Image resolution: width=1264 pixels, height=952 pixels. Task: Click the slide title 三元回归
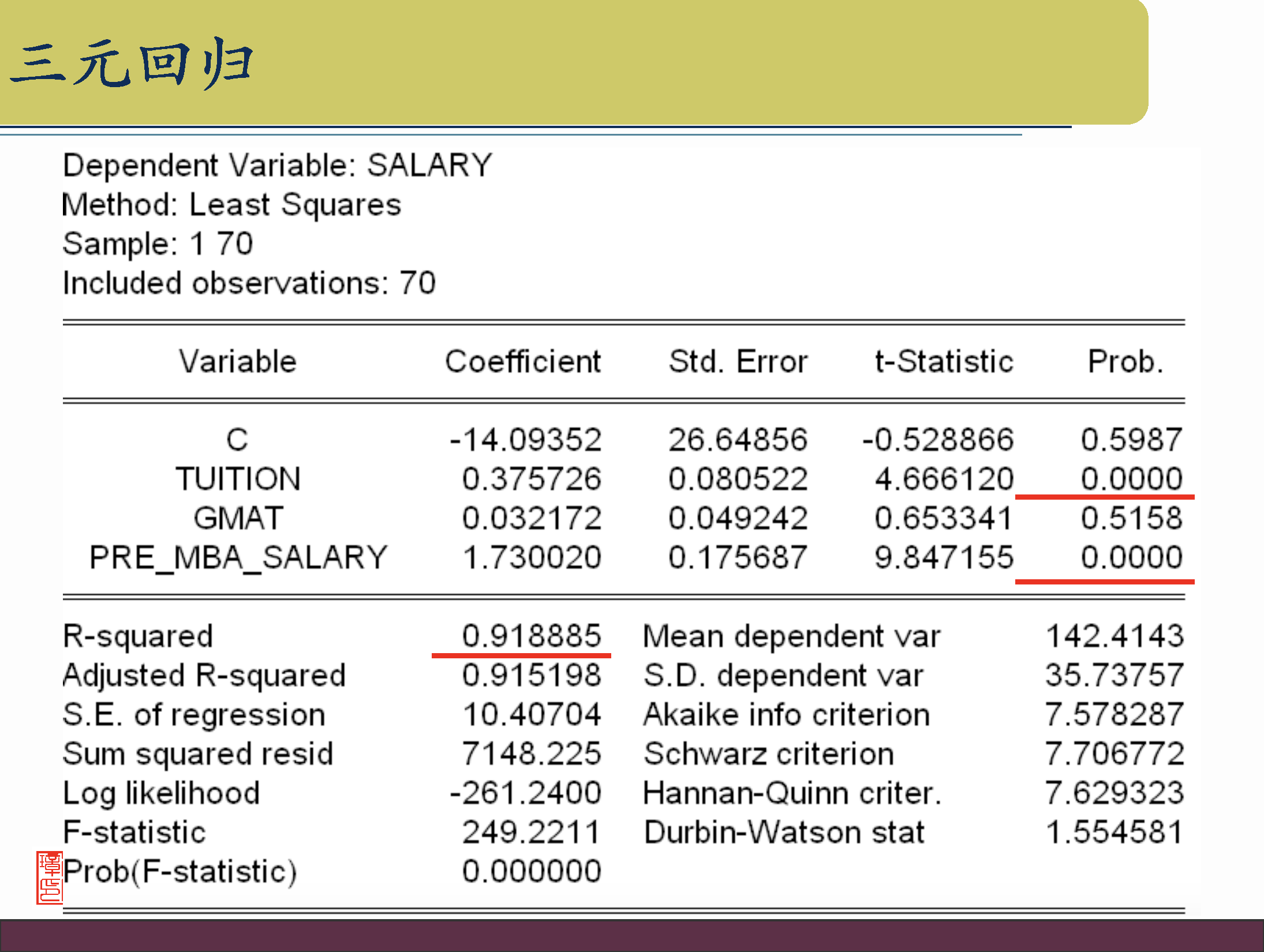click(132, 63)
